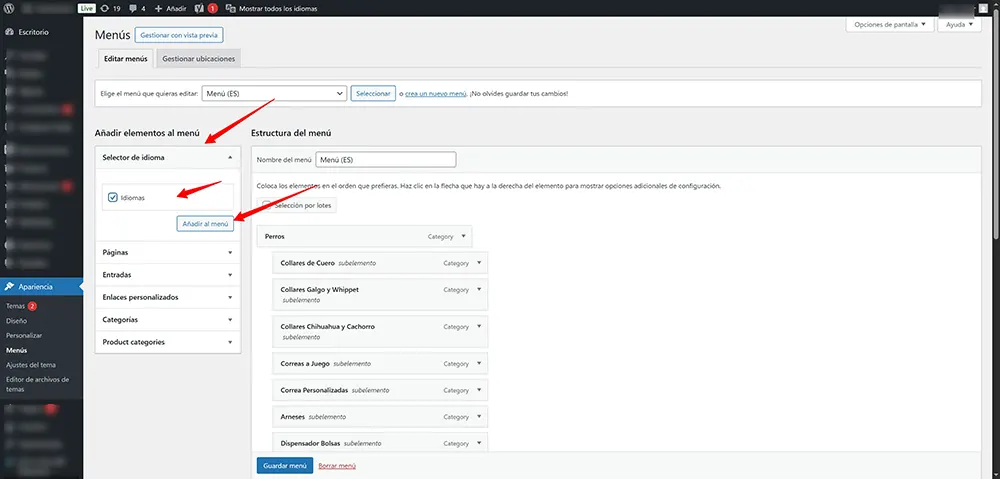Expand the Páginas accordion section
The image size is (1000, 479).
point(168,252)
